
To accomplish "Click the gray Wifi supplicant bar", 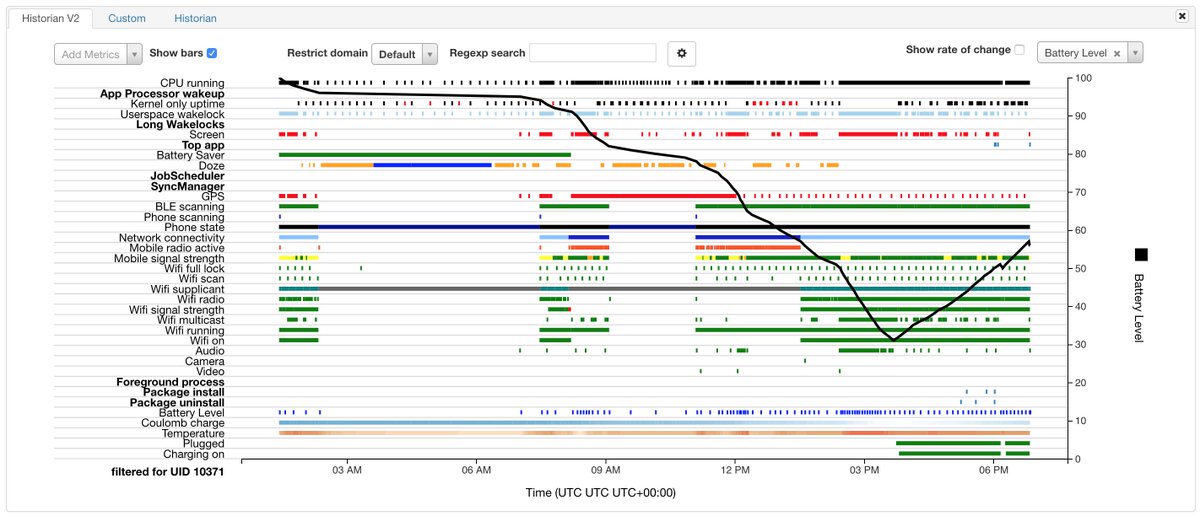I will tap(428, 289).
